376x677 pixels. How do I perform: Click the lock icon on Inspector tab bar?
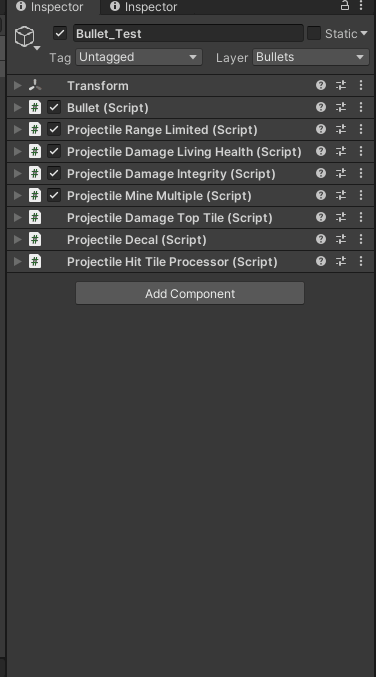tap(344, 6)
